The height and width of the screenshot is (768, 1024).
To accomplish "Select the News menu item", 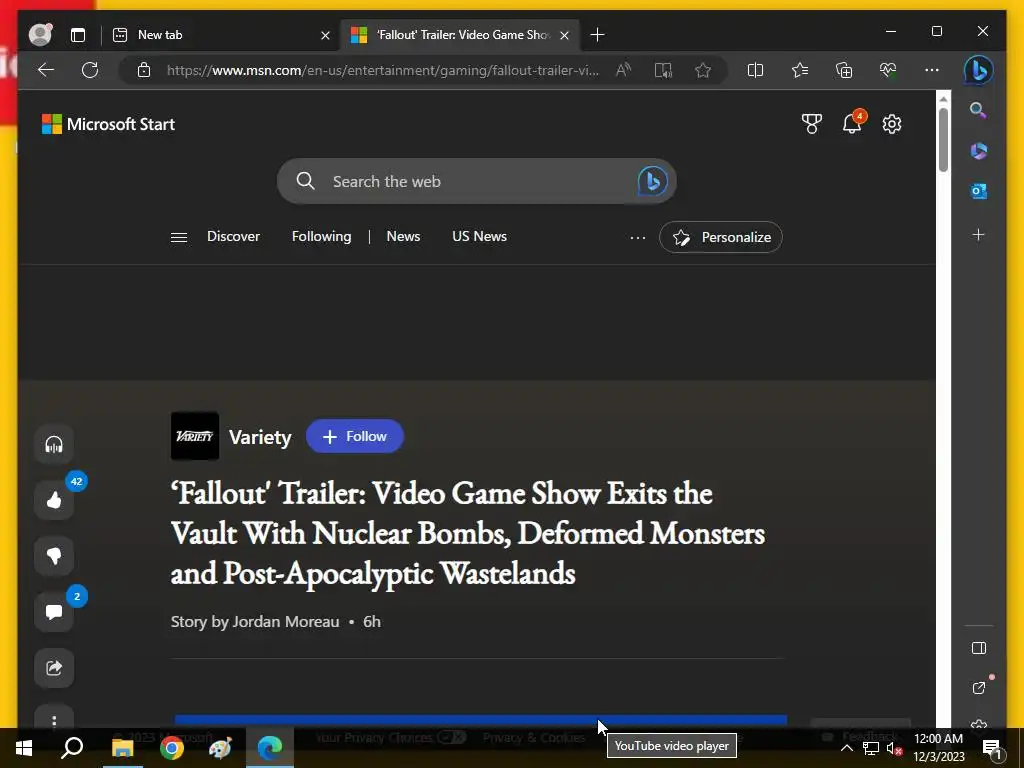I will [403, 236].
